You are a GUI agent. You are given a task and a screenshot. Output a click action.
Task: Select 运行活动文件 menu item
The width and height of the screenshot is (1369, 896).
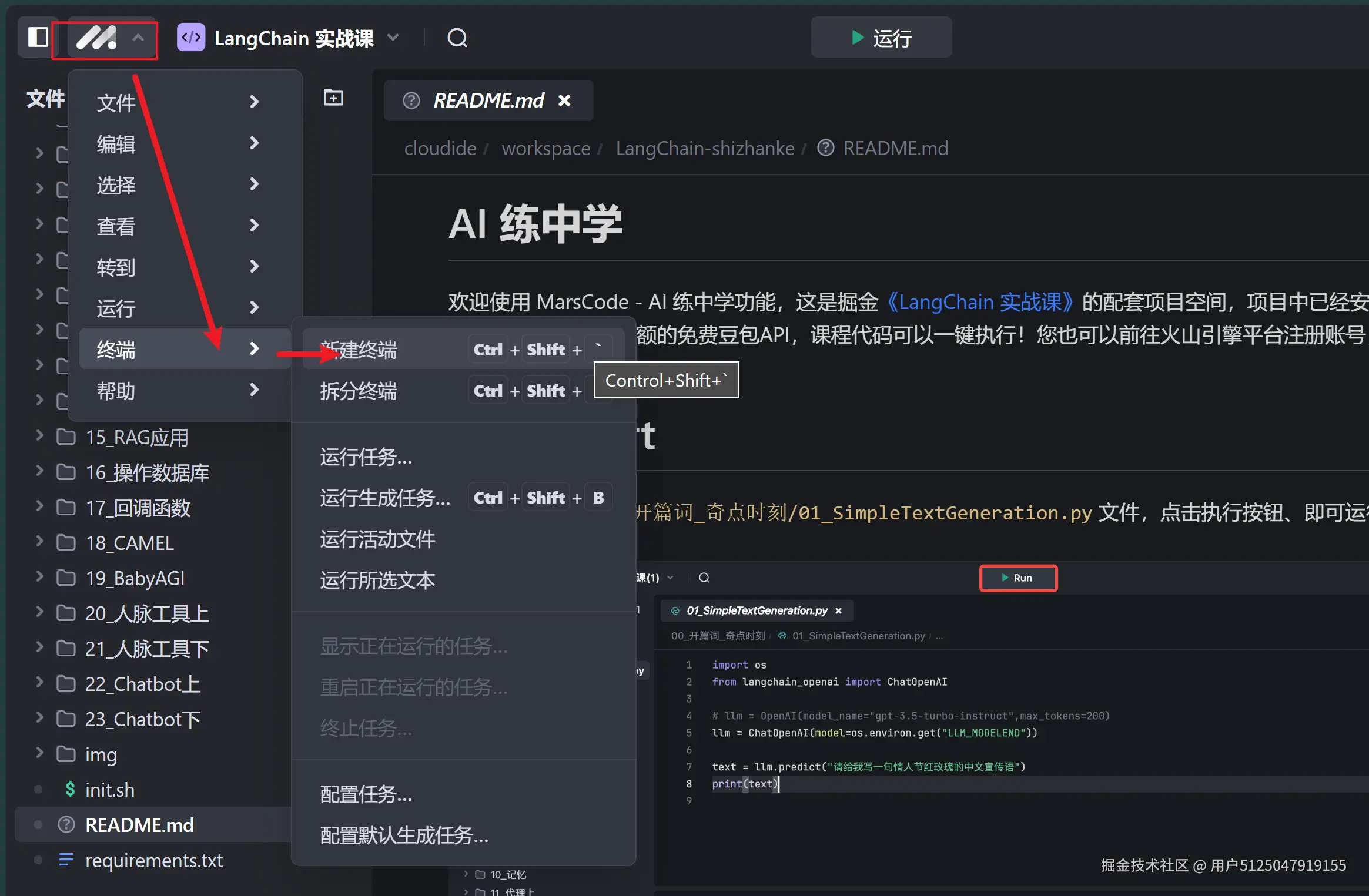pos(377,539)
